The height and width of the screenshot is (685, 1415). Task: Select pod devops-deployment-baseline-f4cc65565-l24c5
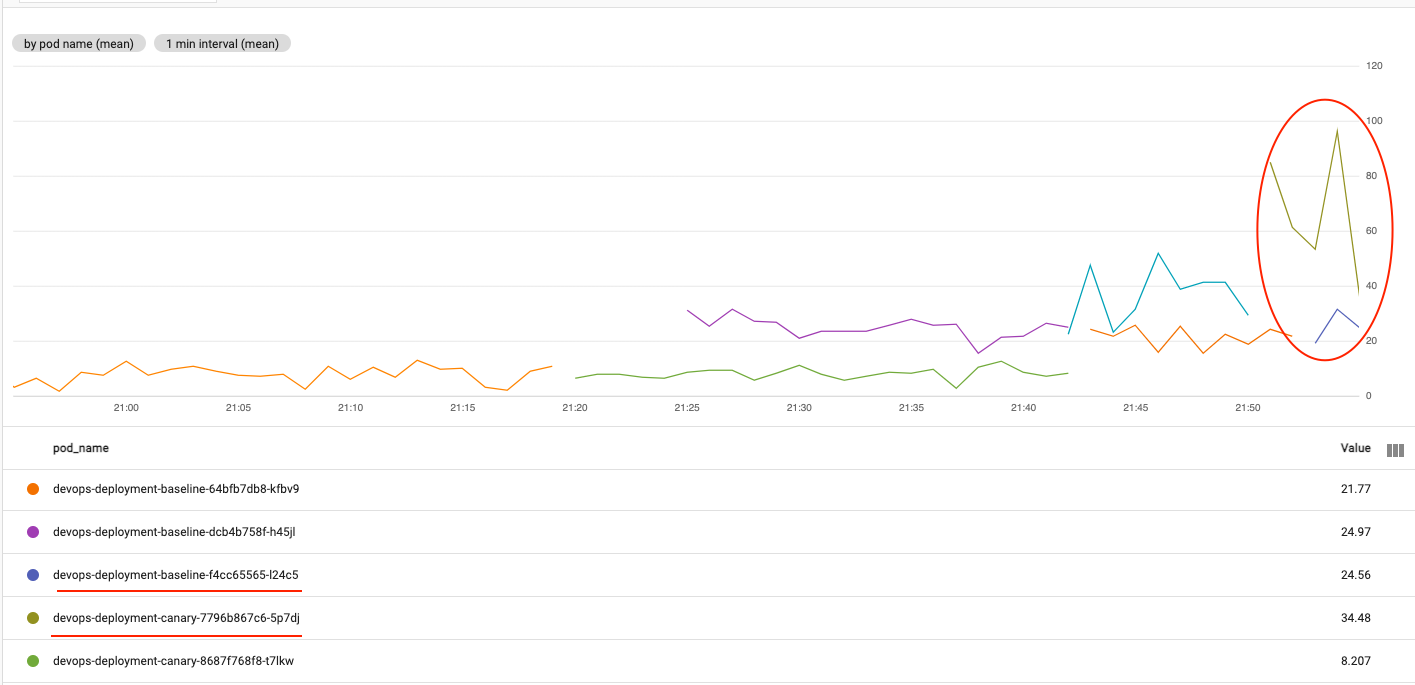coord(176,575)
